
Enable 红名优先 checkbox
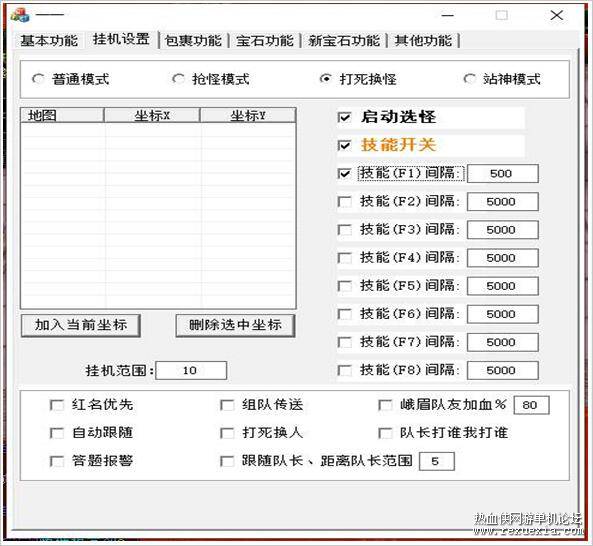pos(57,405)
